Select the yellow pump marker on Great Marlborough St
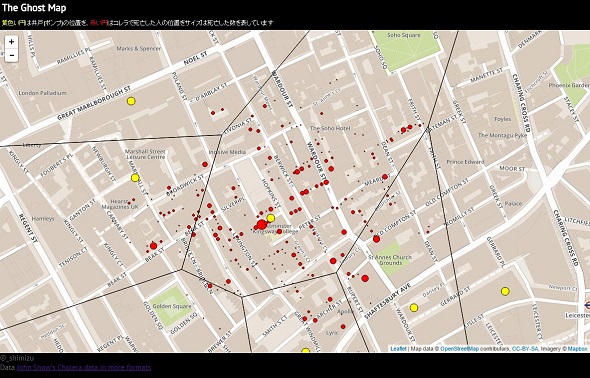The width and height of the screenshot is (590, 378). pyautogui.click(x=131, y=101)
